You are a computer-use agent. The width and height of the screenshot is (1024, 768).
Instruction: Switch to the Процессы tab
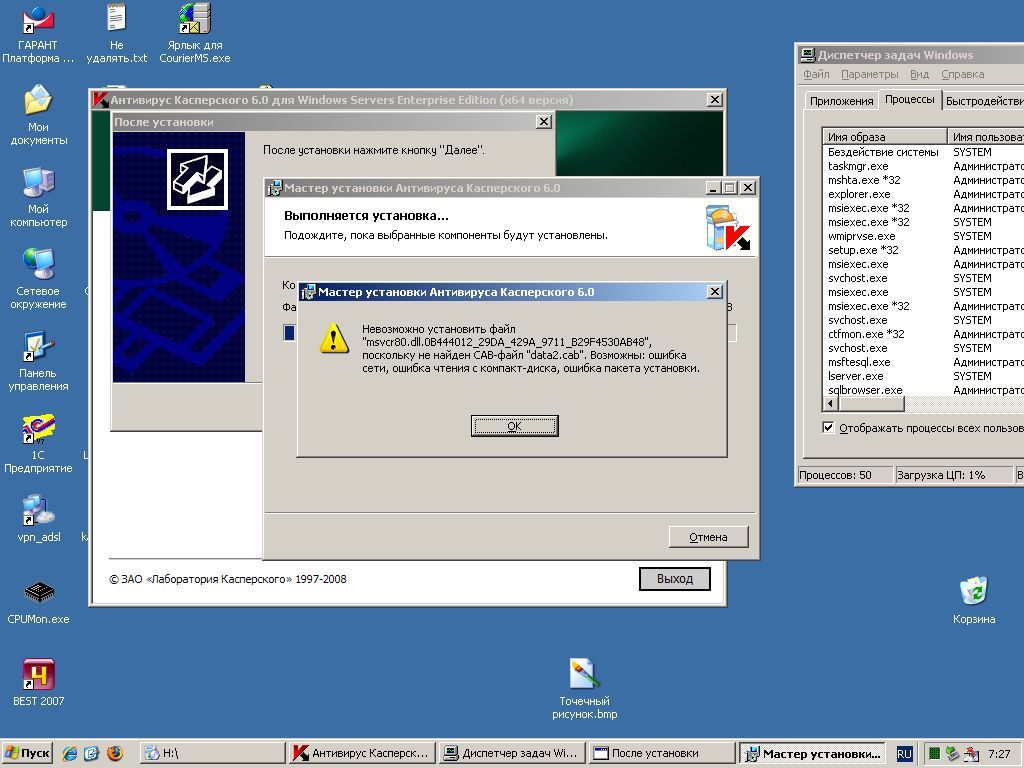click(910, 99)
